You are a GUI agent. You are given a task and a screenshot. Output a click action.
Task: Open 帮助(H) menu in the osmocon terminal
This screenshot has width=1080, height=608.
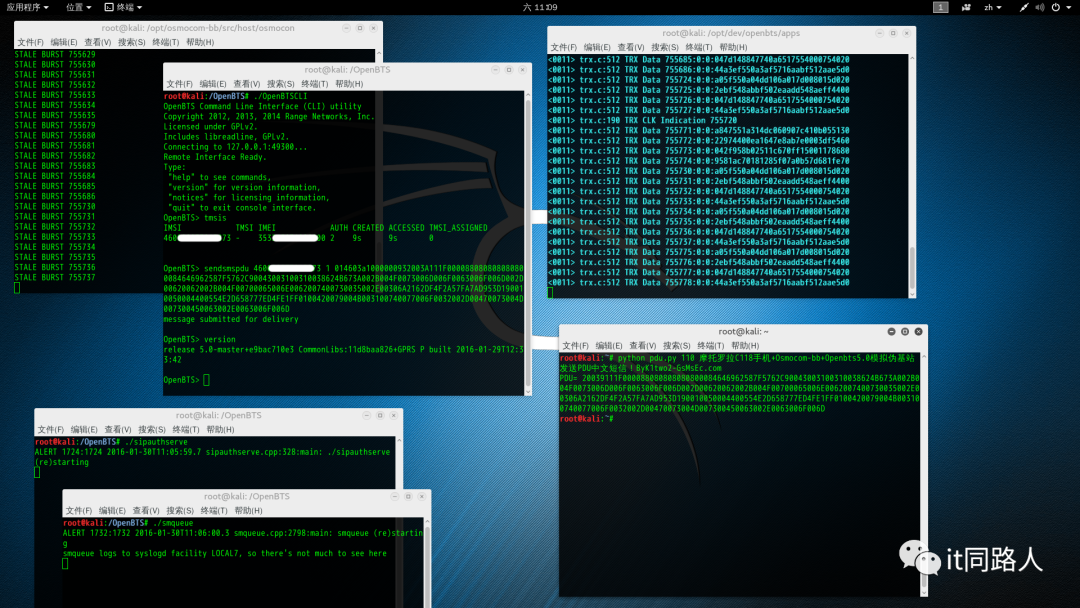pyautogui.click(x=200, y=42)
